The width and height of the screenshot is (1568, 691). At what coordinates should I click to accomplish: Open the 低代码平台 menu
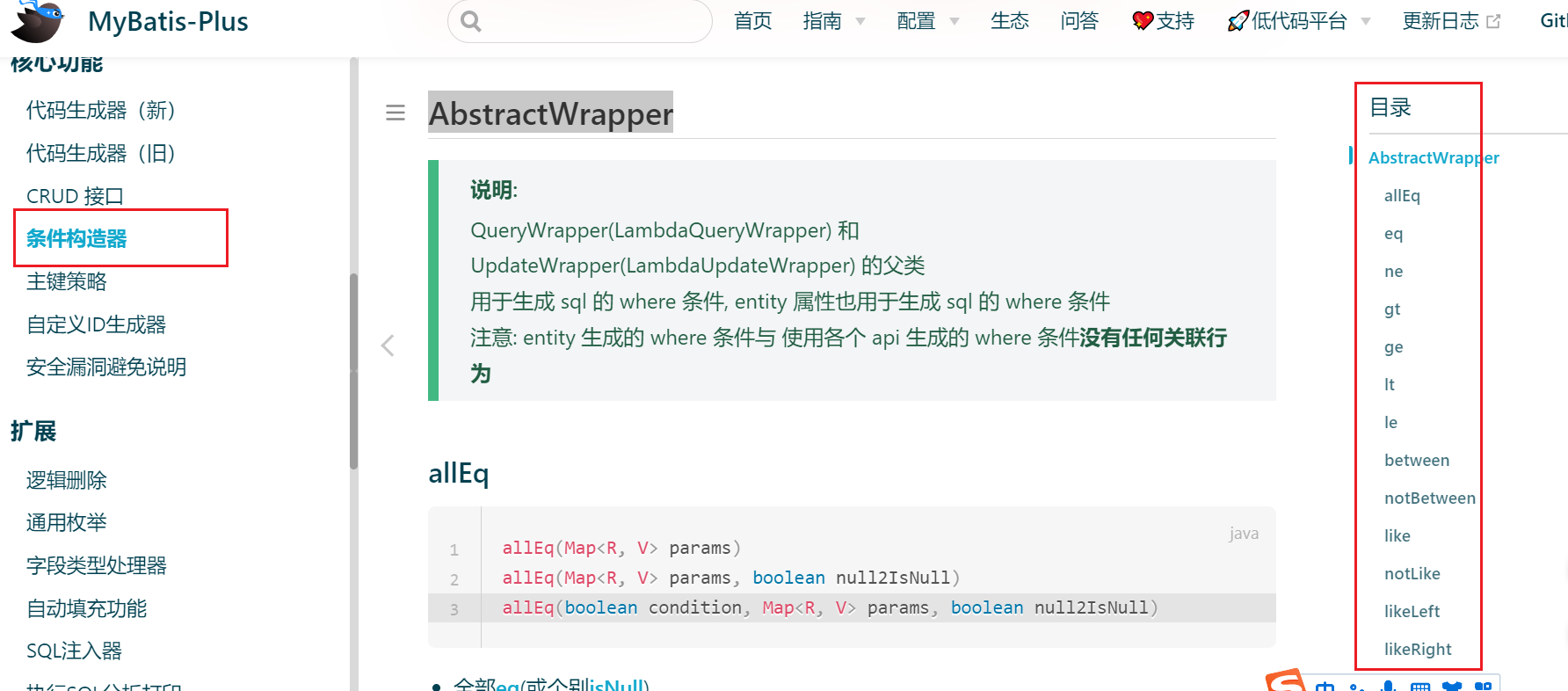[1299, 21]
